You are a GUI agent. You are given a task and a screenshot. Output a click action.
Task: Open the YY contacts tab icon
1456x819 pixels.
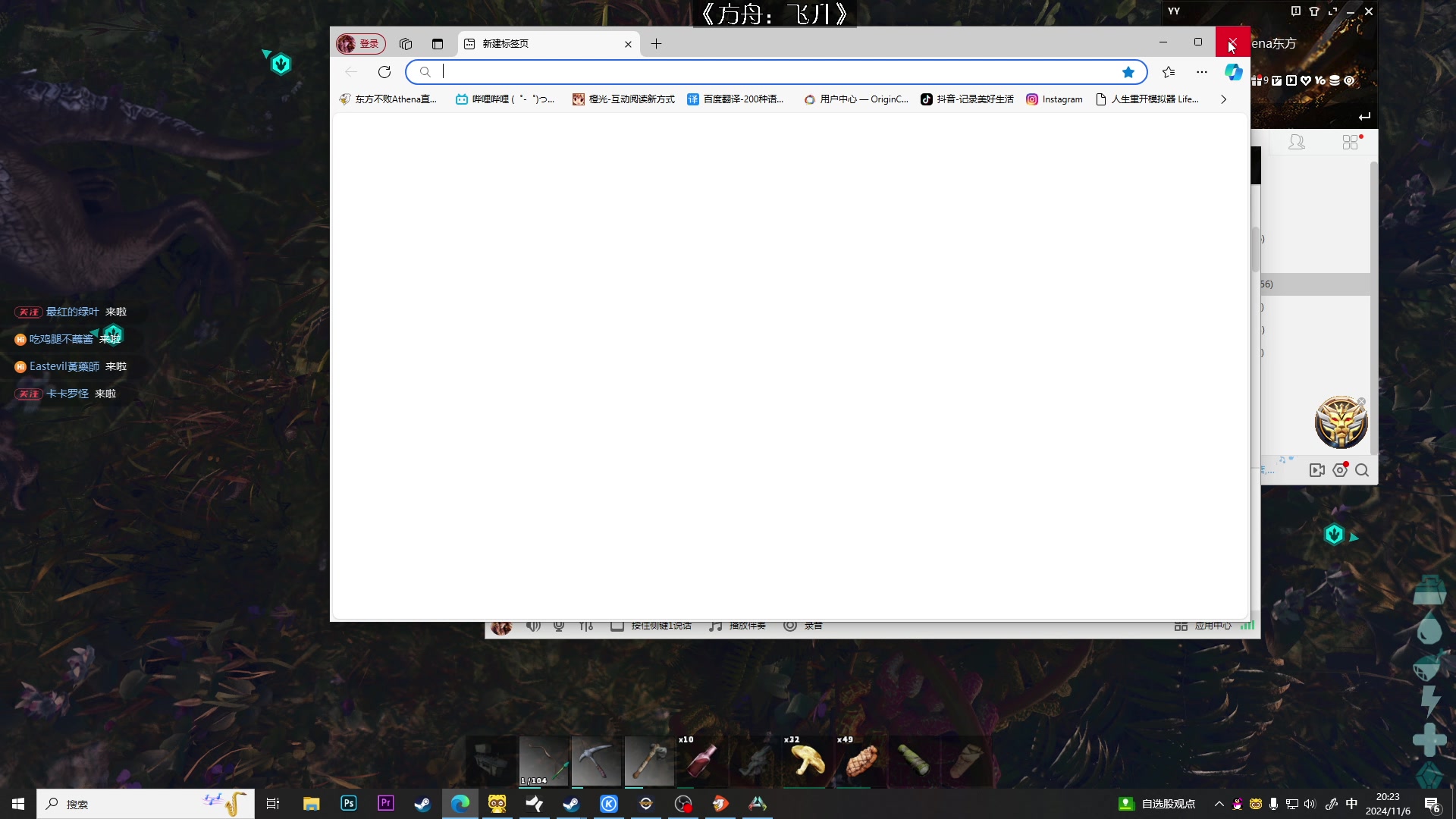click(x=1297, y=142)
